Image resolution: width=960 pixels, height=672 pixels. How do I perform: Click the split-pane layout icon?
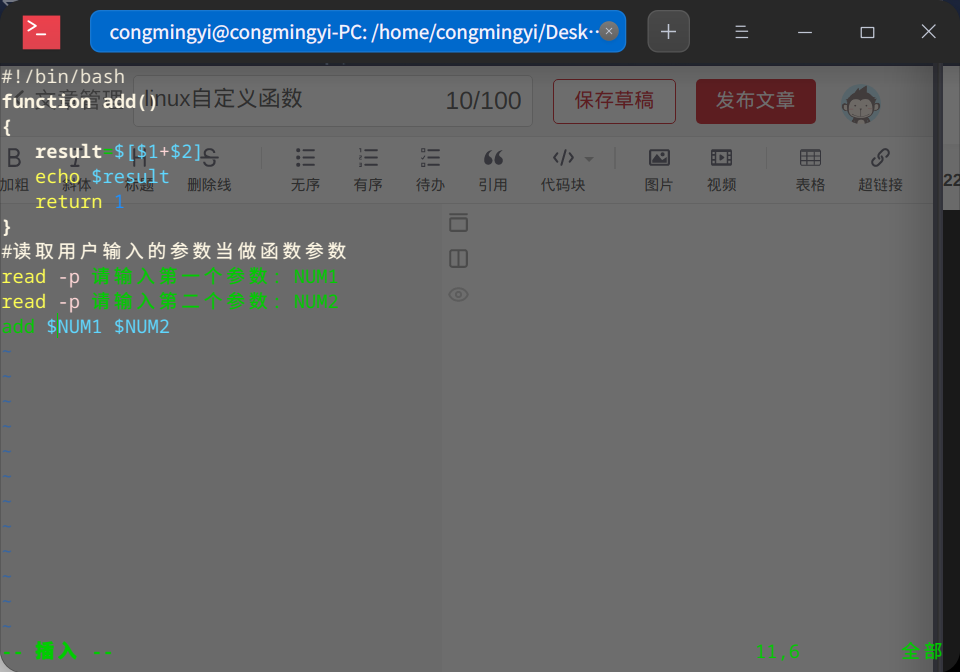tap(458, 259)
